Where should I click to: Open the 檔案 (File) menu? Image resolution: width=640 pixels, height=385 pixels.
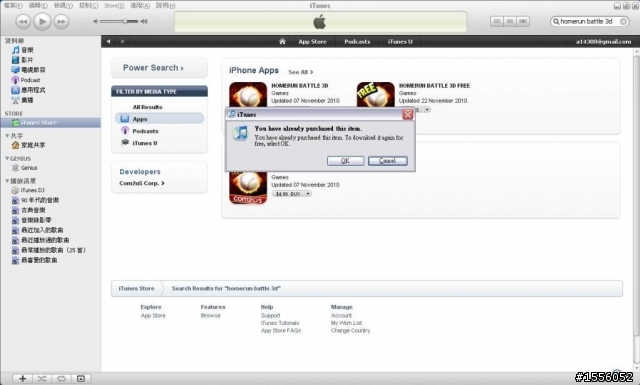click(13, 6)
